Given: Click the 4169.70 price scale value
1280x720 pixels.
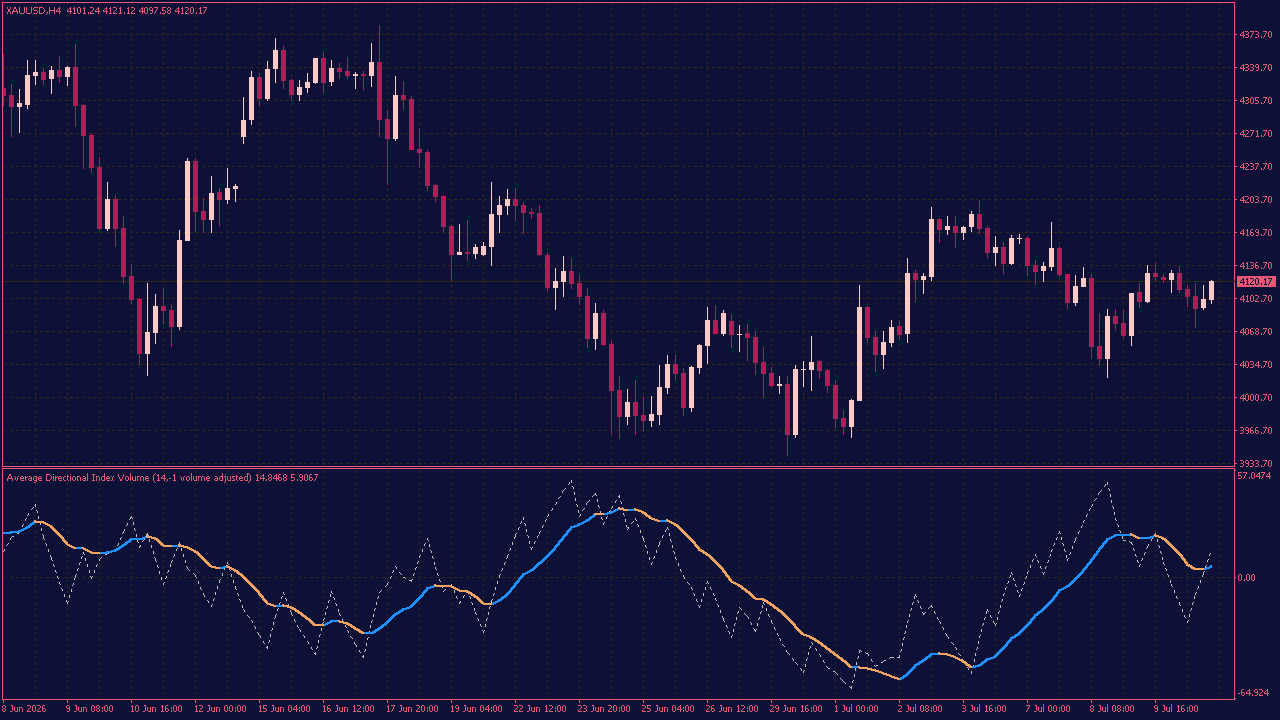Looking at the screenshot, I should [1254, 233].
